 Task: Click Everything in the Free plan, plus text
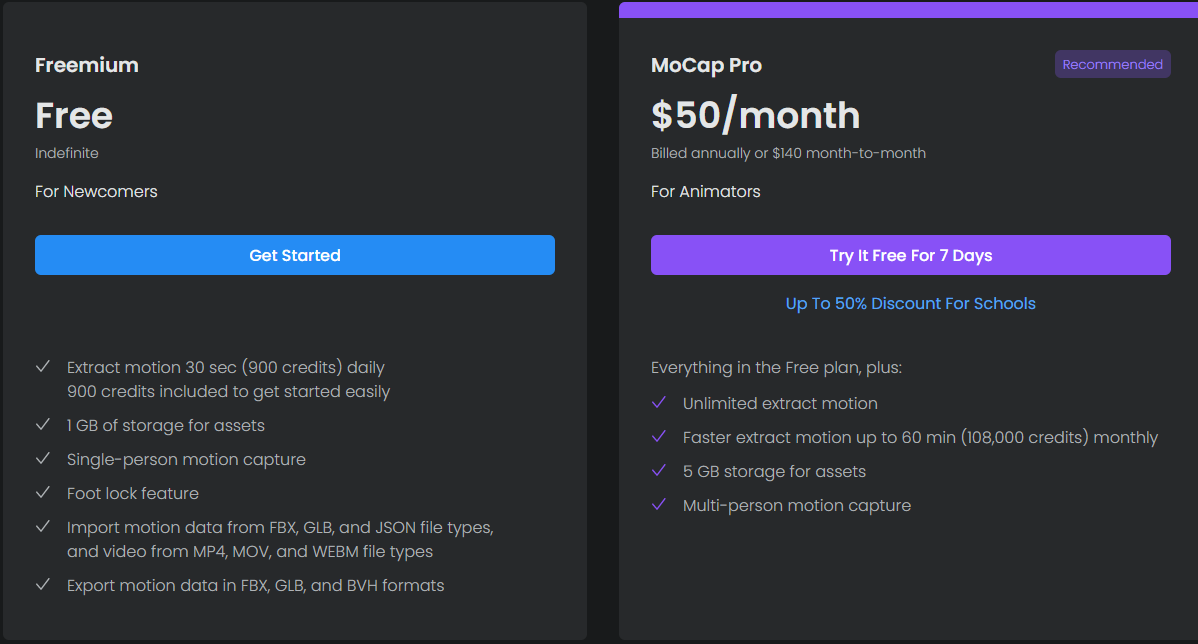[x=776, y=367]
